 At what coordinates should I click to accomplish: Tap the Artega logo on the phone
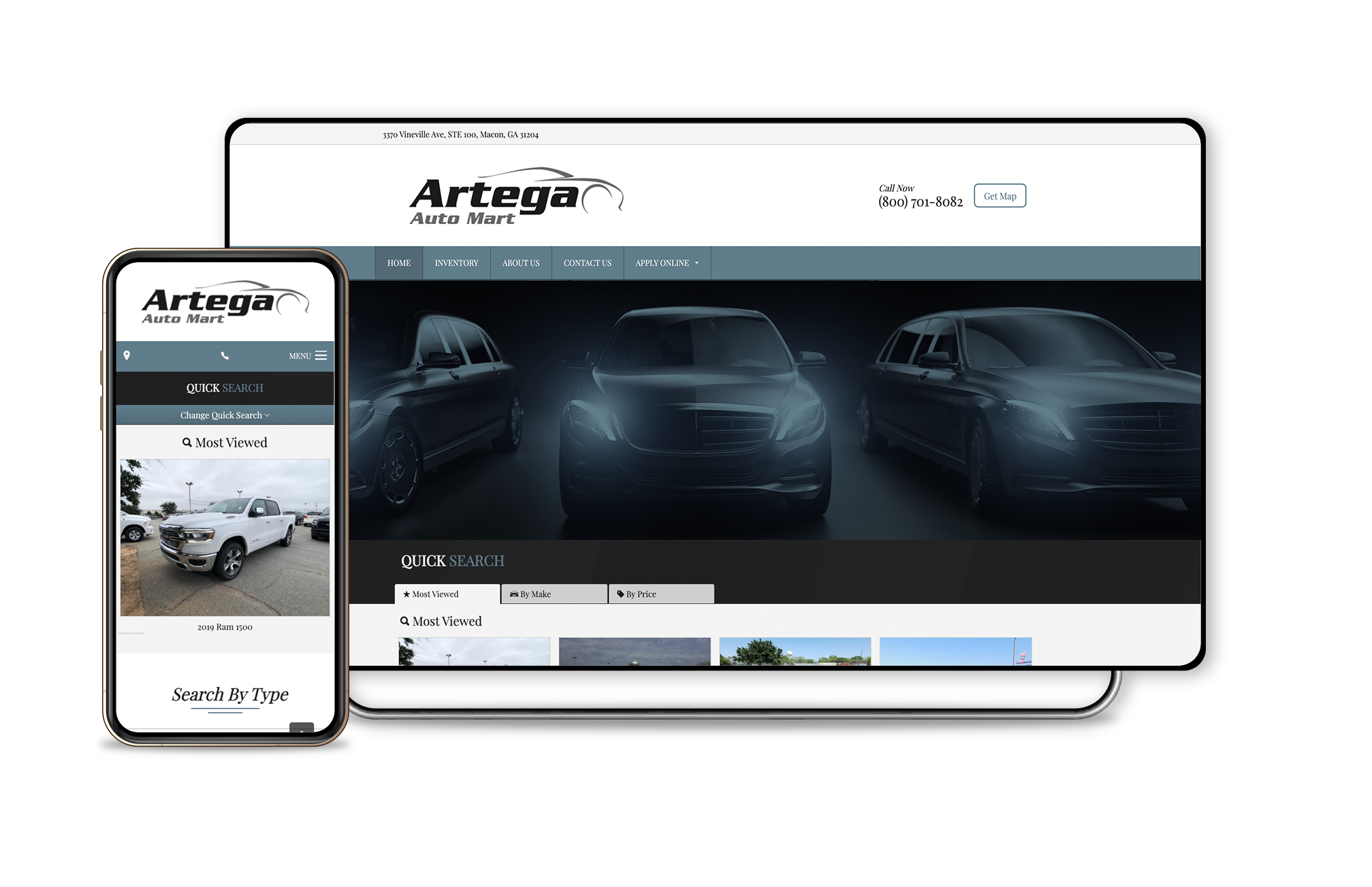click(225, 302)
